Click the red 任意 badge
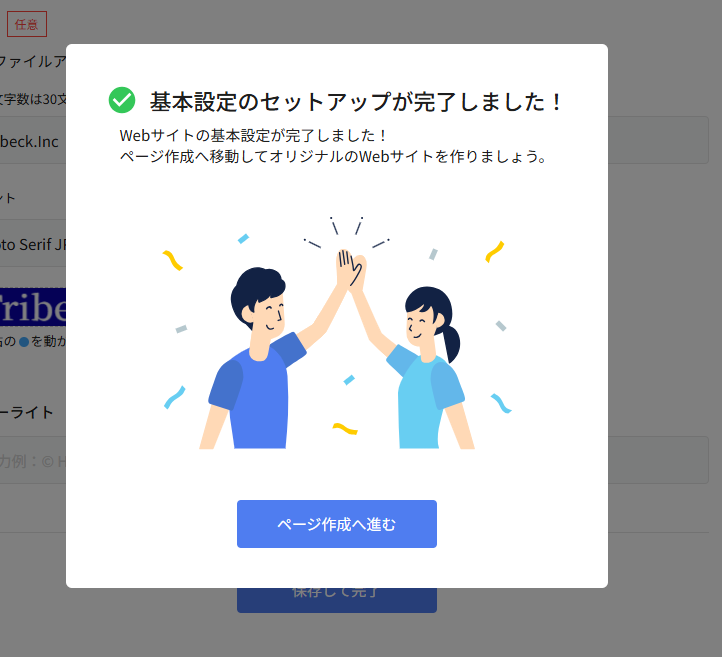722x657 pixels. click(27, 24)
